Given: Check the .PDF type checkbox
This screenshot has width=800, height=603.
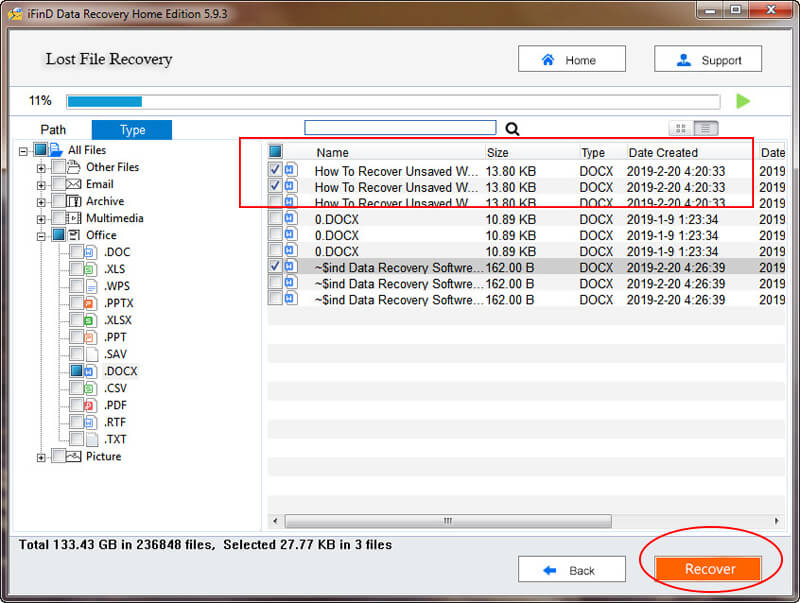Looking at the screenshot, I should 77,405.
